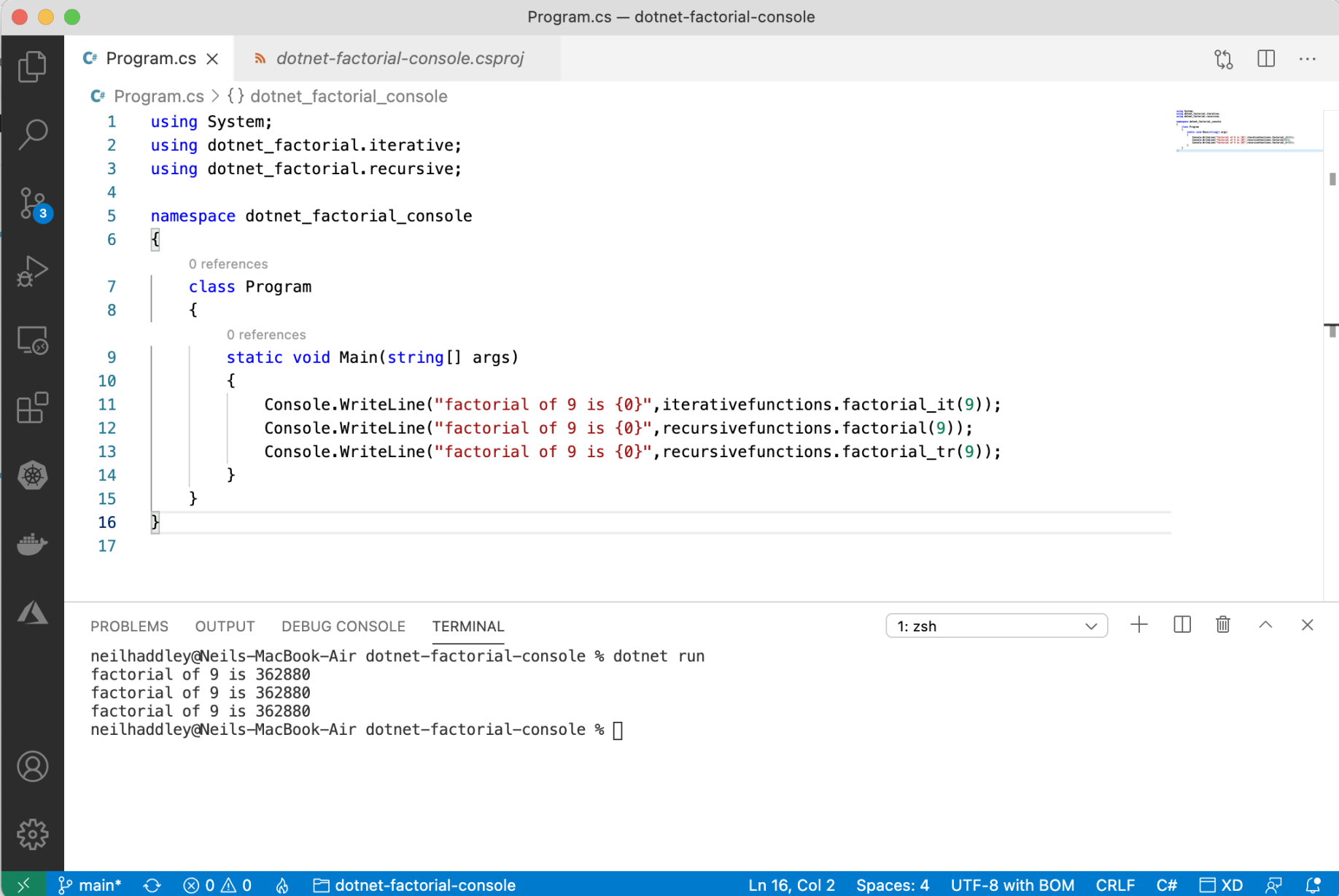
Task: Open the Explorer view in activity bar
Action: tap(32, 67)
